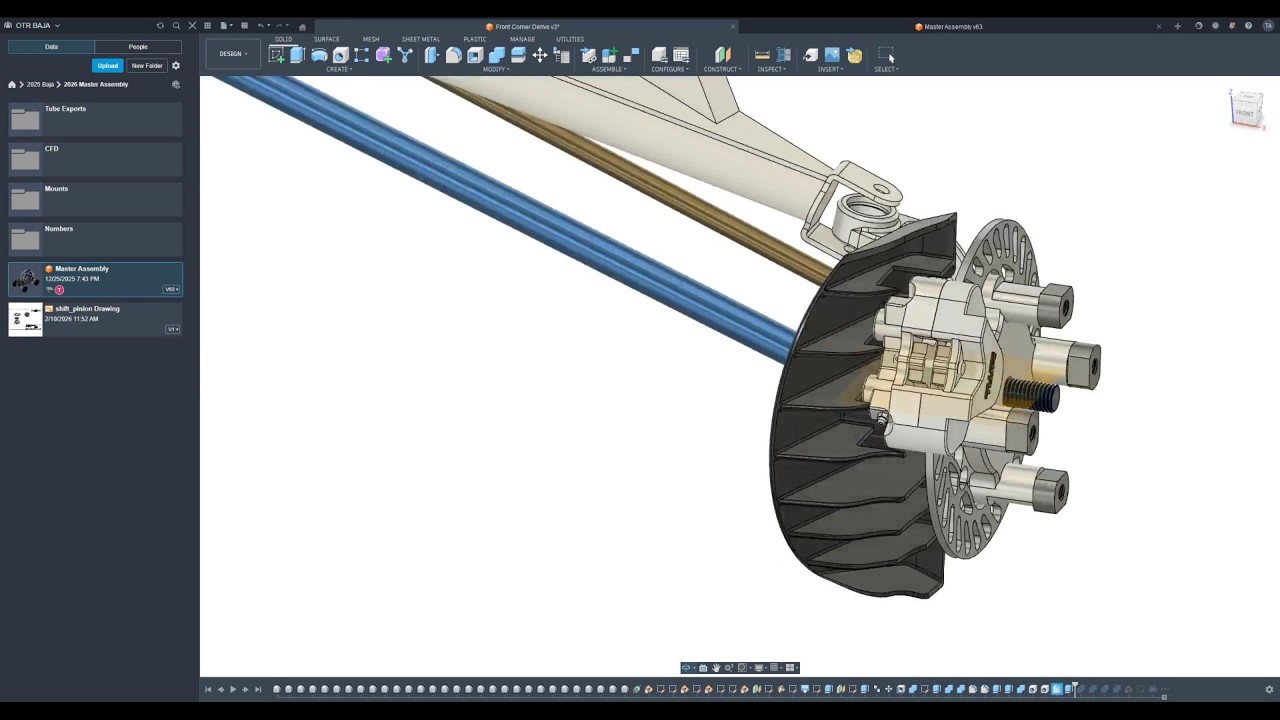This screenshot has height=720, width=1280.
Task: Select the Measure tool
Action: click(x=762, y=55)
